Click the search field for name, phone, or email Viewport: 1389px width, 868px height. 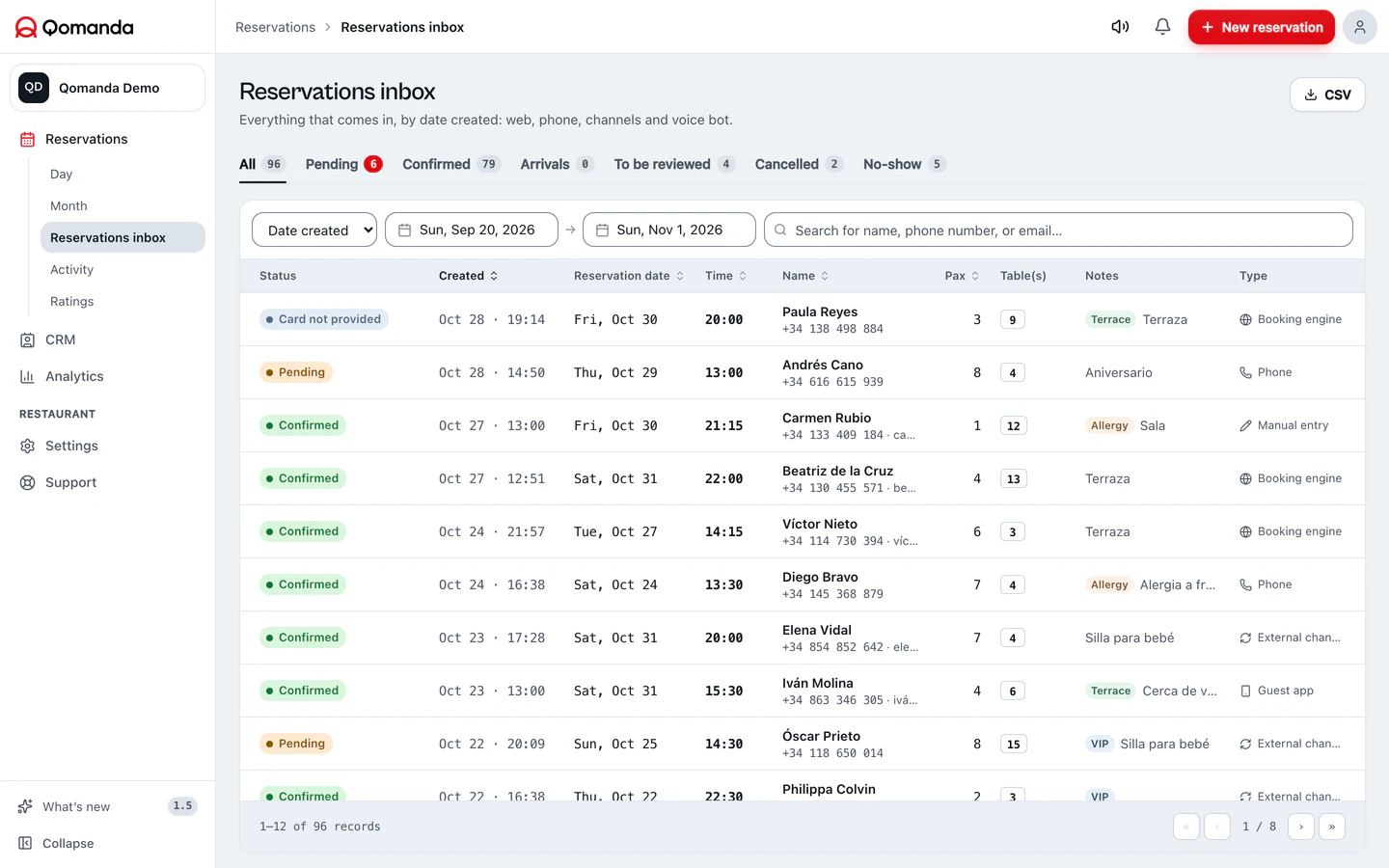[1058, 230]
